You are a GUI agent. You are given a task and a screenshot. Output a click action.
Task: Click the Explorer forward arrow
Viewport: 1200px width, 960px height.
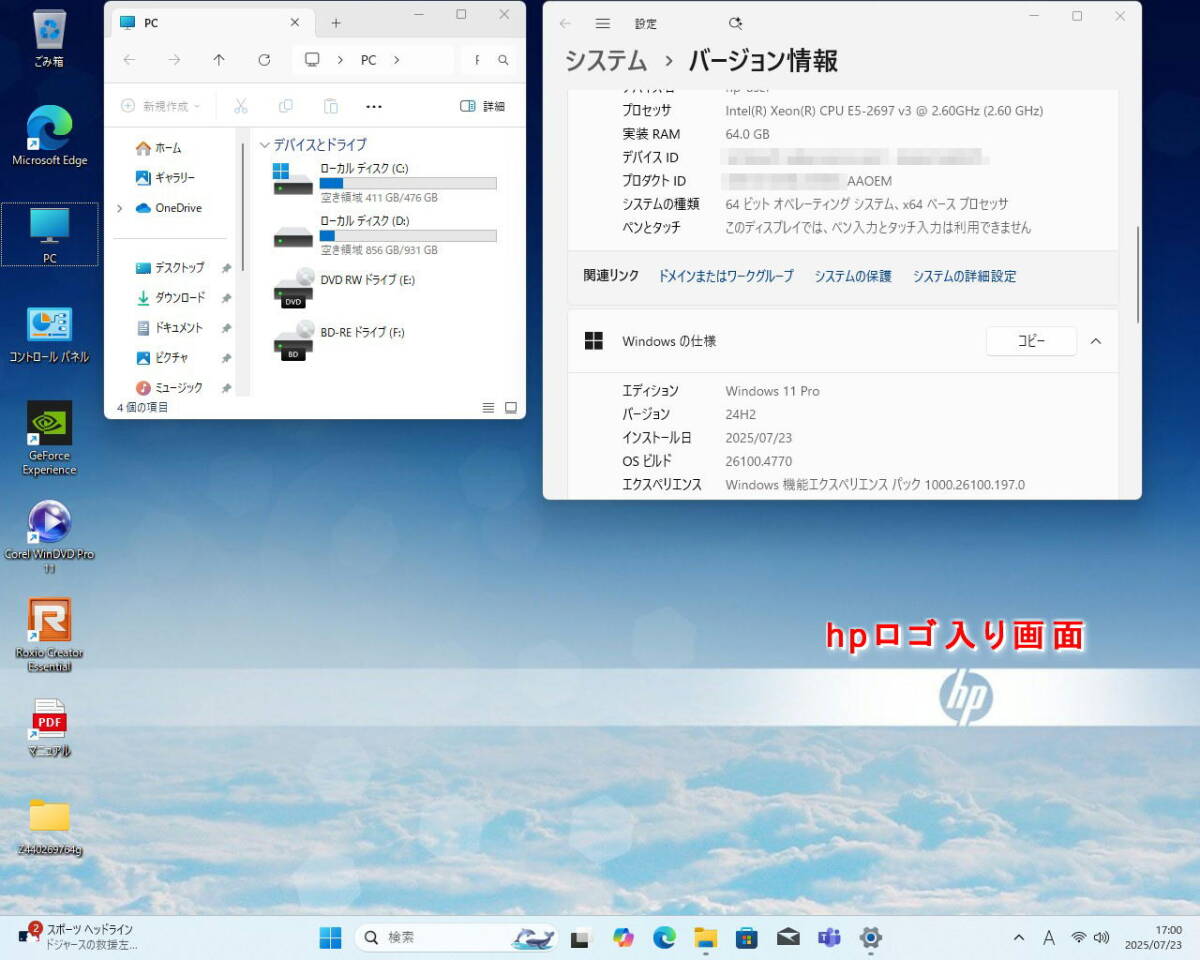click(174, 60)
